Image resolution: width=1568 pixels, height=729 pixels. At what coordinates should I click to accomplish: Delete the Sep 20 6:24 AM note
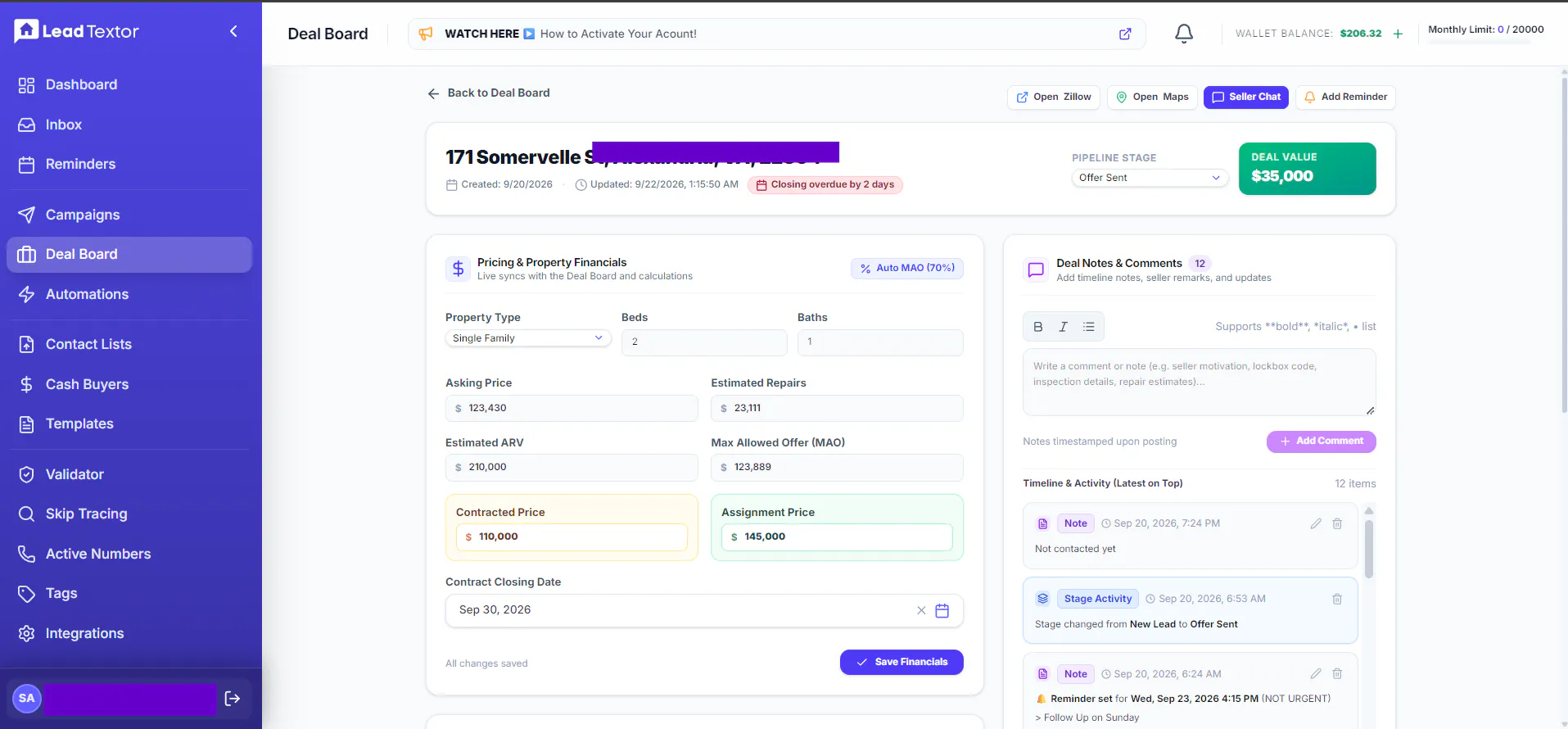pos(1337,673)
